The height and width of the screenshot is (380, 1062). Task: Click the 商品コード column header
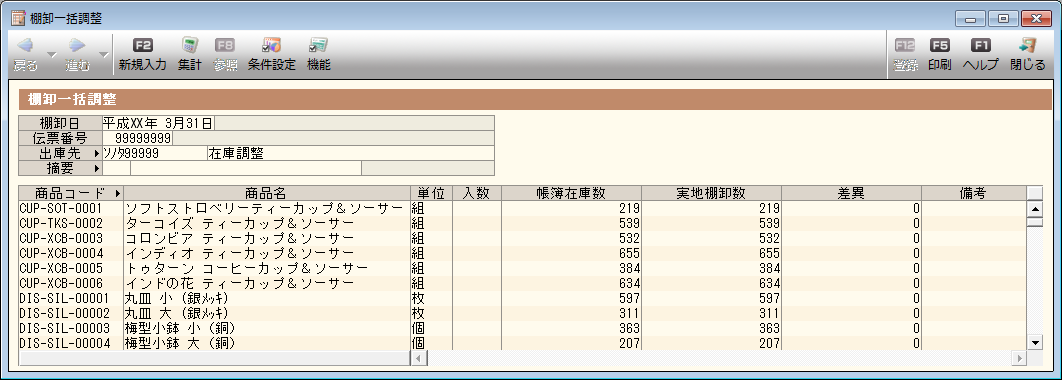[71, 193]
